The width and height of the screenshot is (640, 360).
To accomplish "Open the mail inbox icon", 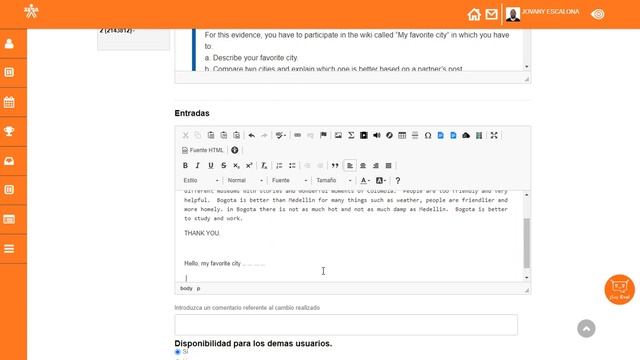I will [491, 14].
